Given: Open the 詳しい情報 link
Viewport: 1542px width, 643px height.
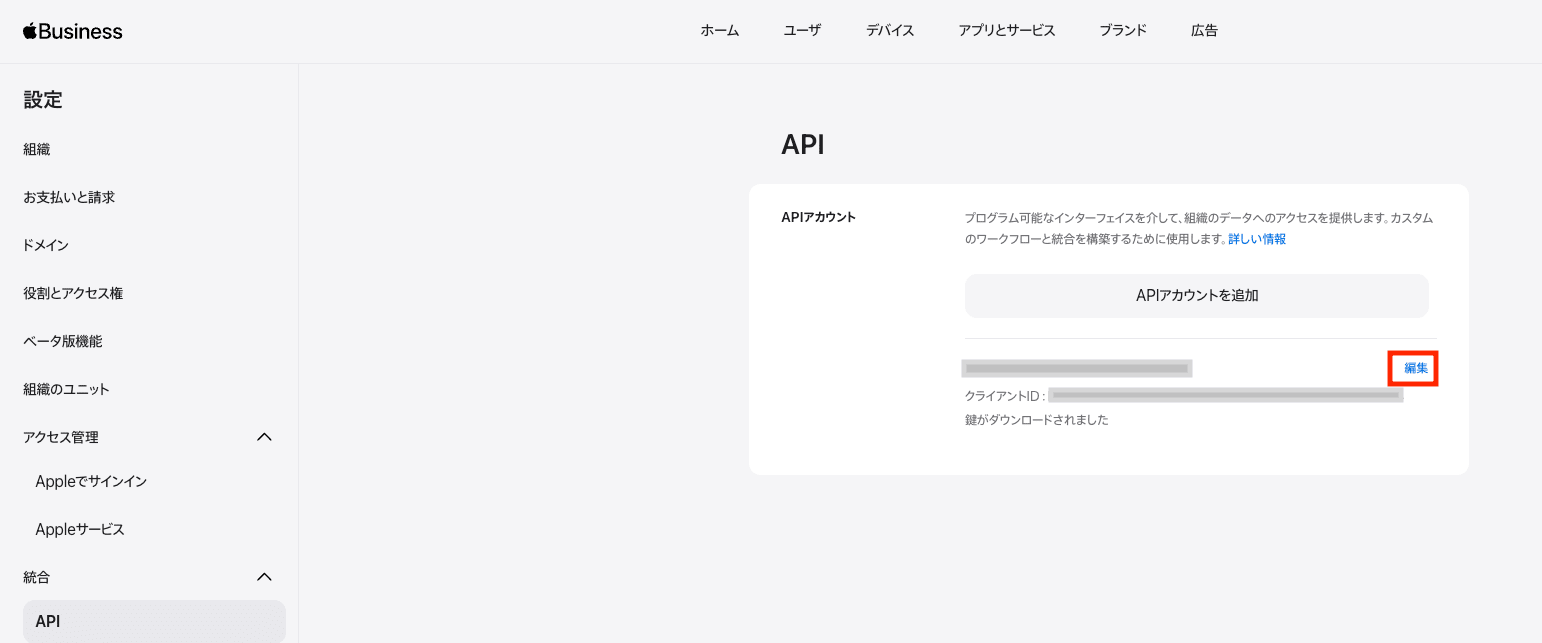Looking at the screenshot, I should [x=1257, y=239].
